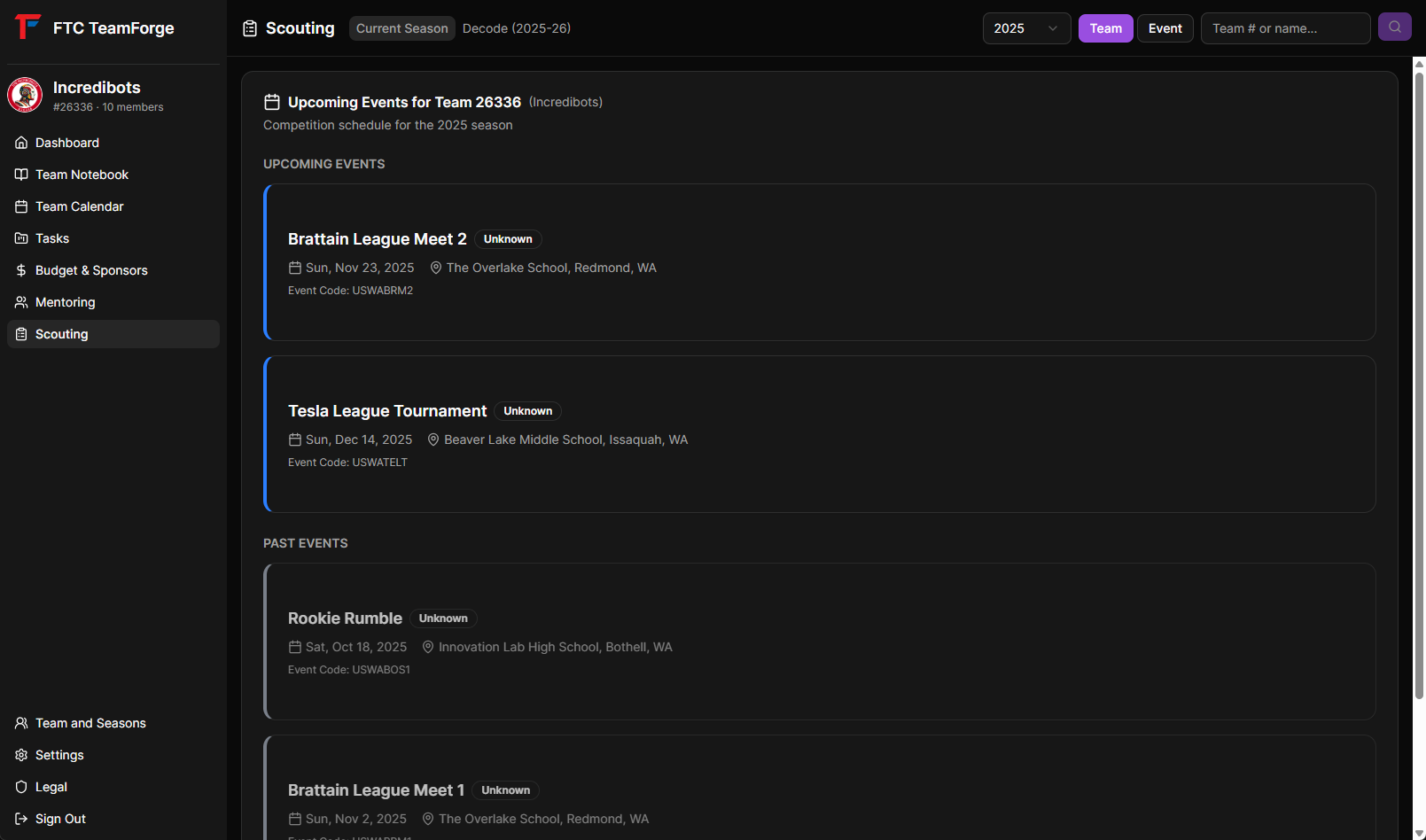Click the purple search icon button

pyautogui.click(x=1394, y=27)
